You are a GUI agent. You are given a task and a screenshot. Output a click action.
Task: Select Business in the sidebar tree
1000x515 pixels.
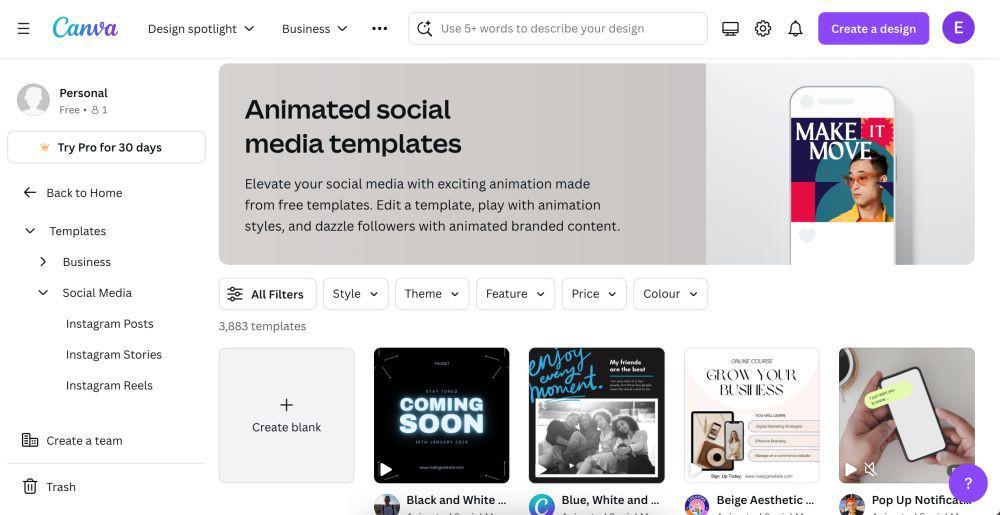87,262
